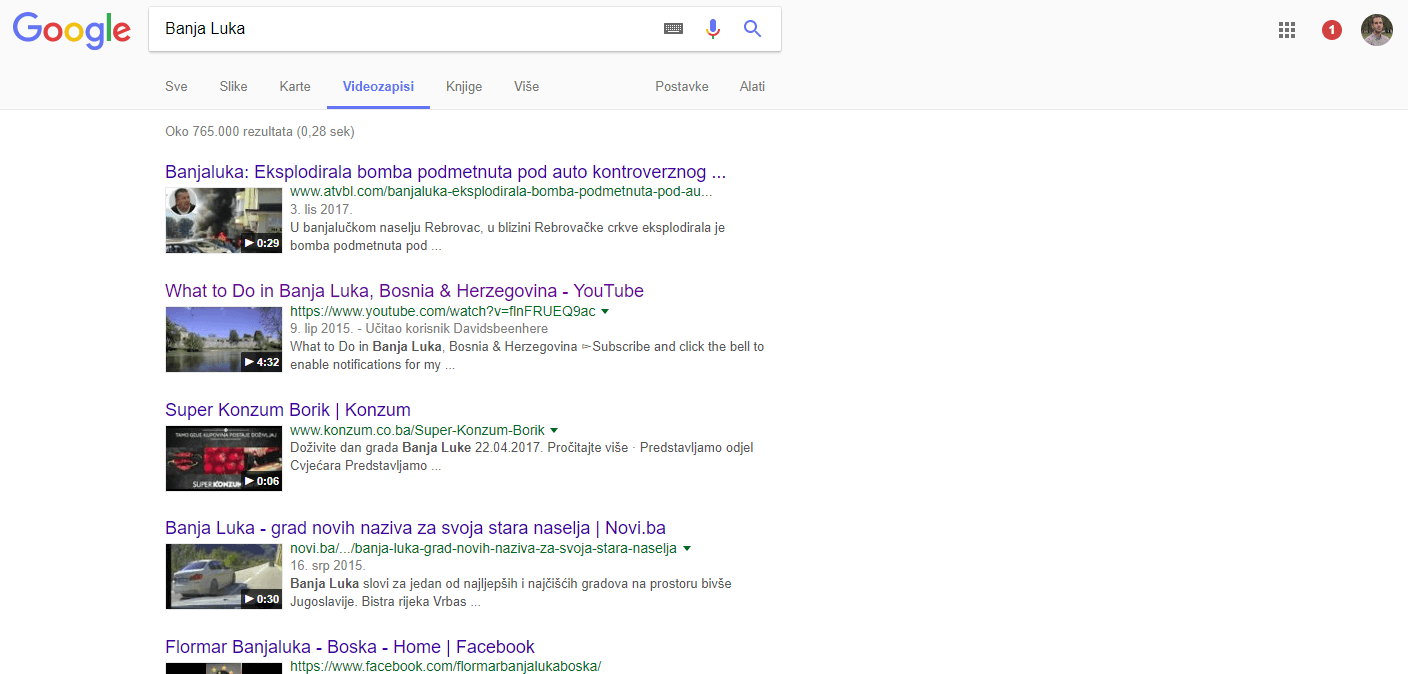Image resolution: width=1408 pixels, height=674 pixels.
Task: Switch to the Slike tab
Action: 233,87
